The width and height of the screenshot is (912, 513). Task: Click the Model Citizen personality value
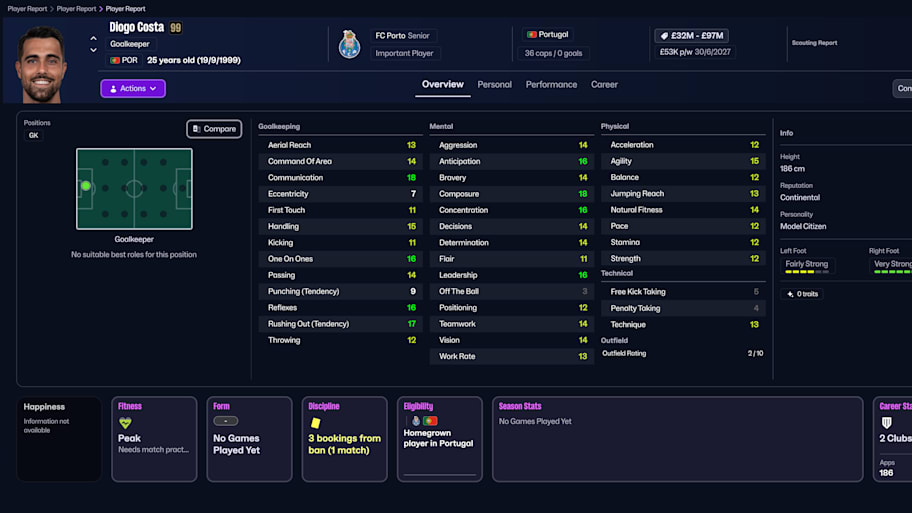803,227
